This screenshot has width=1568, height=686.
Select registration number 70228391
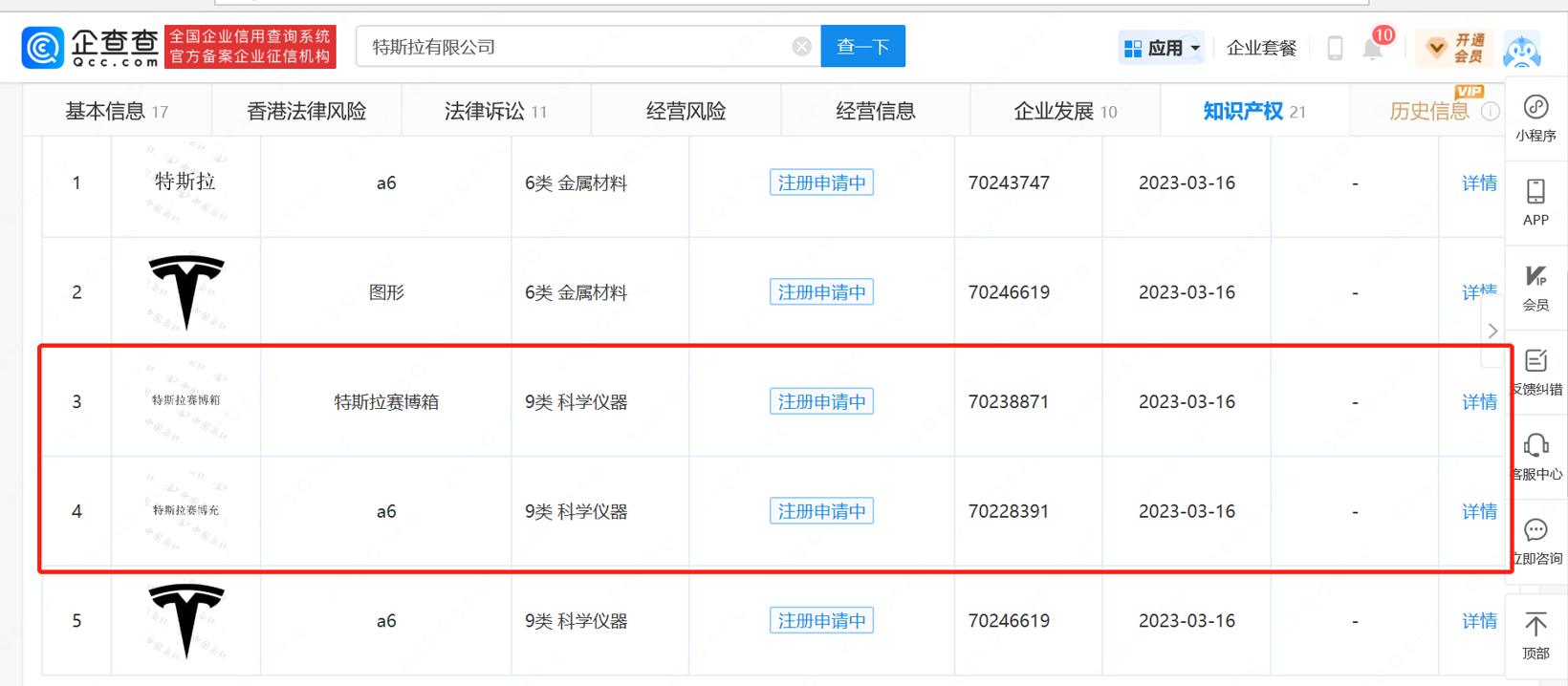[1009, 511]
